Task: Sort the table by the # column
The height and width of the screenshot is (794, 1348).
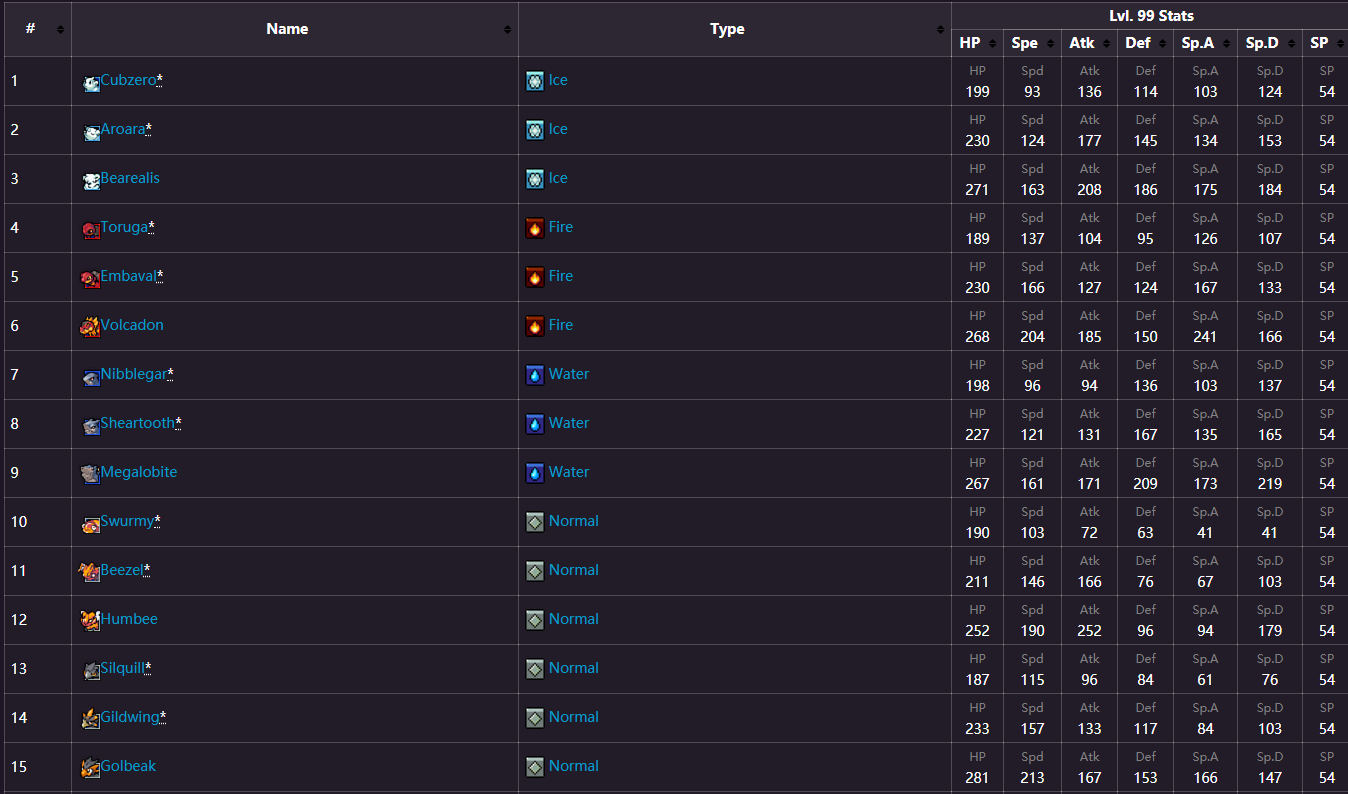Action: (x=38, y=29)
